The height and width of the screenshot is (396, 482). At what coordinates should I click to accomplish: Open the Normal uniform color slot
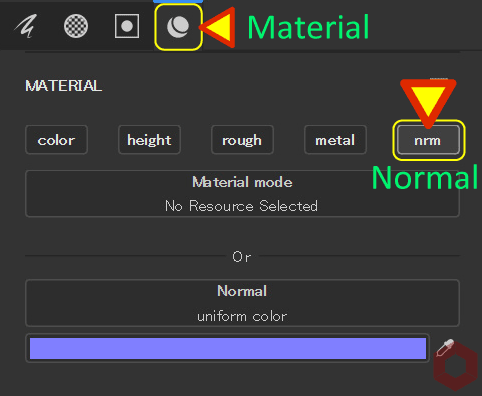pos(242,303)
